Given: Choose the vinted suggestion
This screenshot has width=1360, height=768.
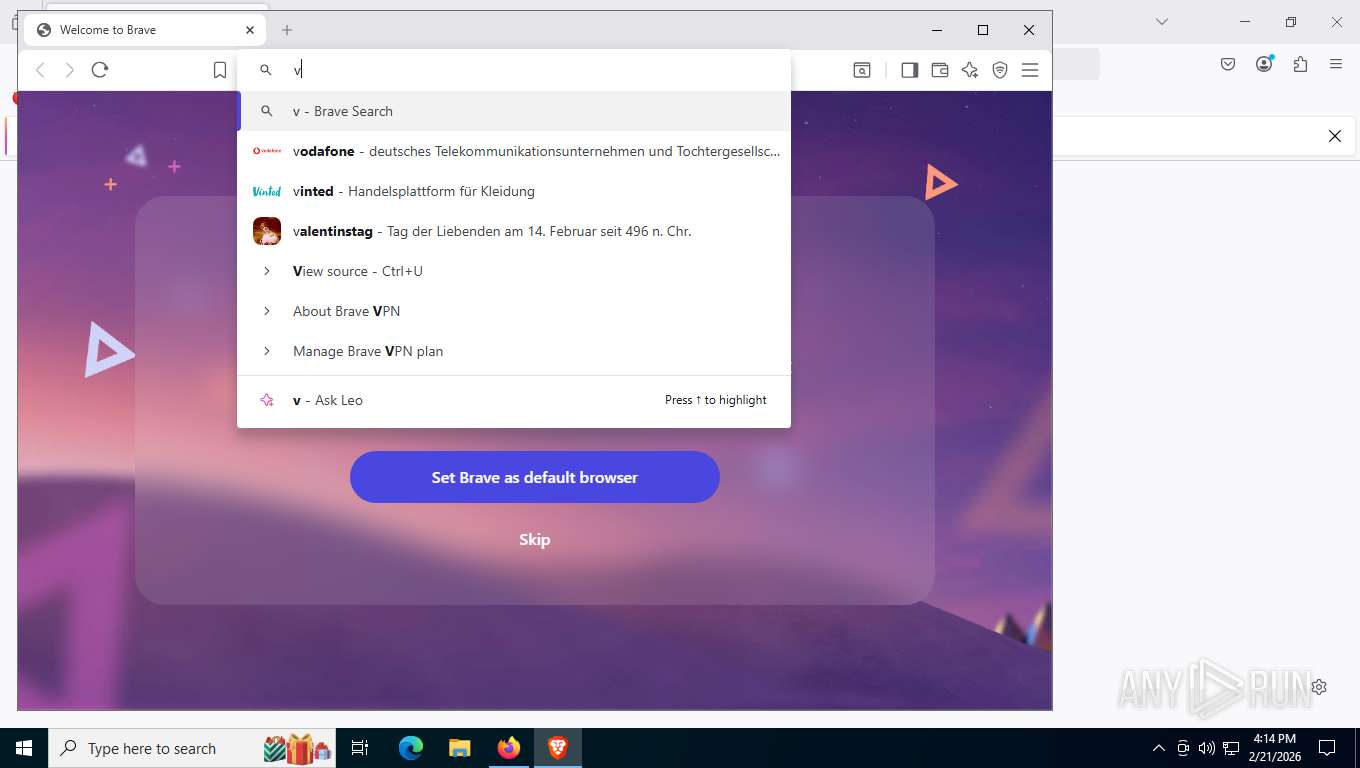Looking at the screenshot, I should (x=514, y=191).
